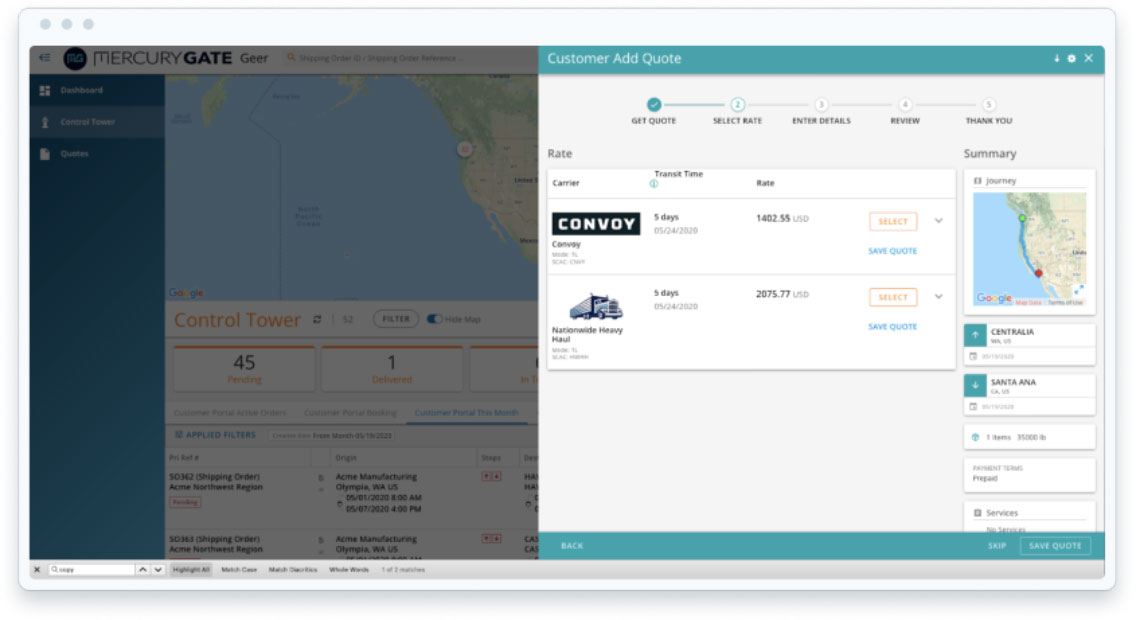The image size is (1136, 620).
Task: Switch to Customer Portal Active Orders tab
Action: 230,412
